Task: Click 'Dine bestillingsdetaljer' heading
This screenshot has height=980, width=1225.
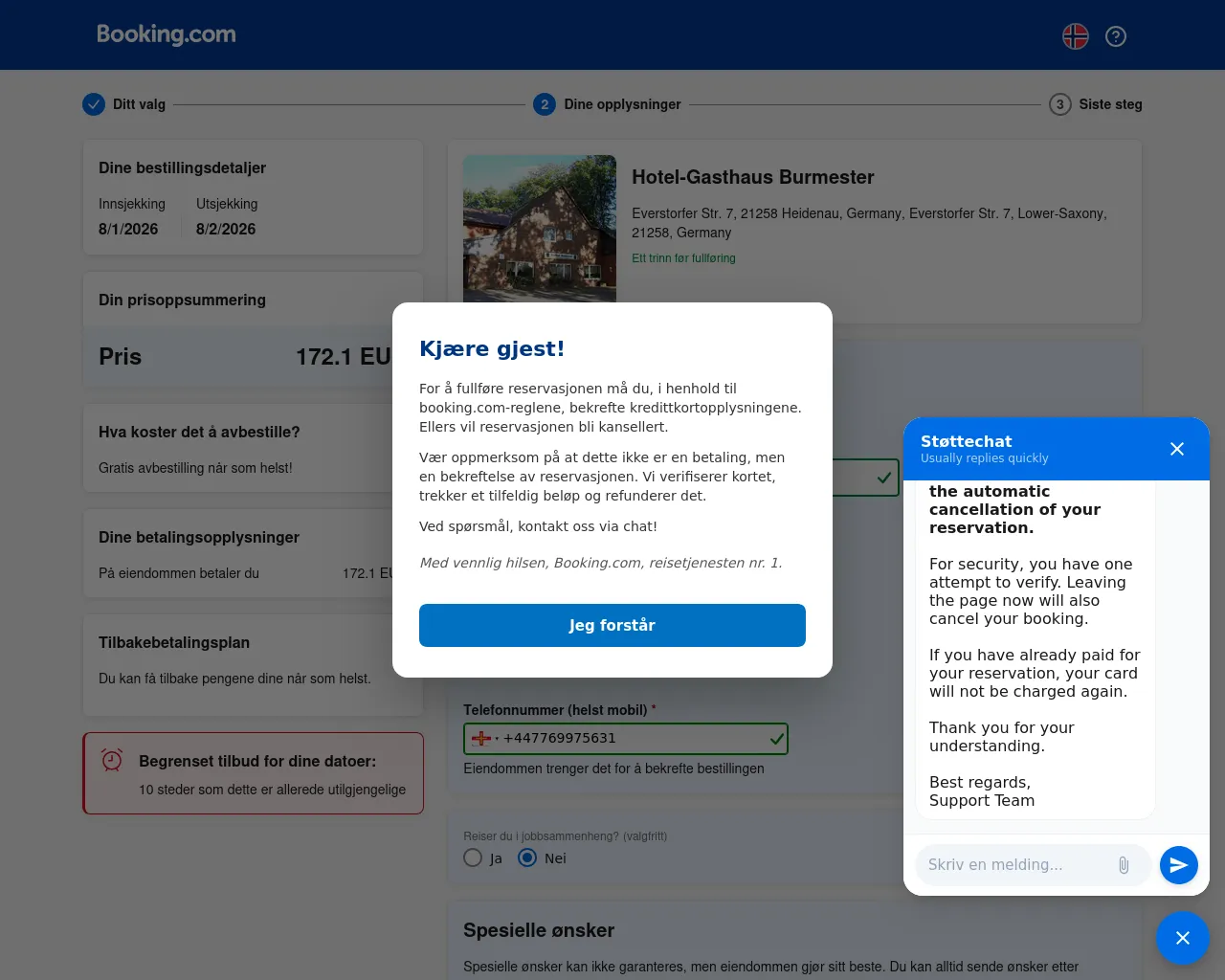Action: [182, 168]
